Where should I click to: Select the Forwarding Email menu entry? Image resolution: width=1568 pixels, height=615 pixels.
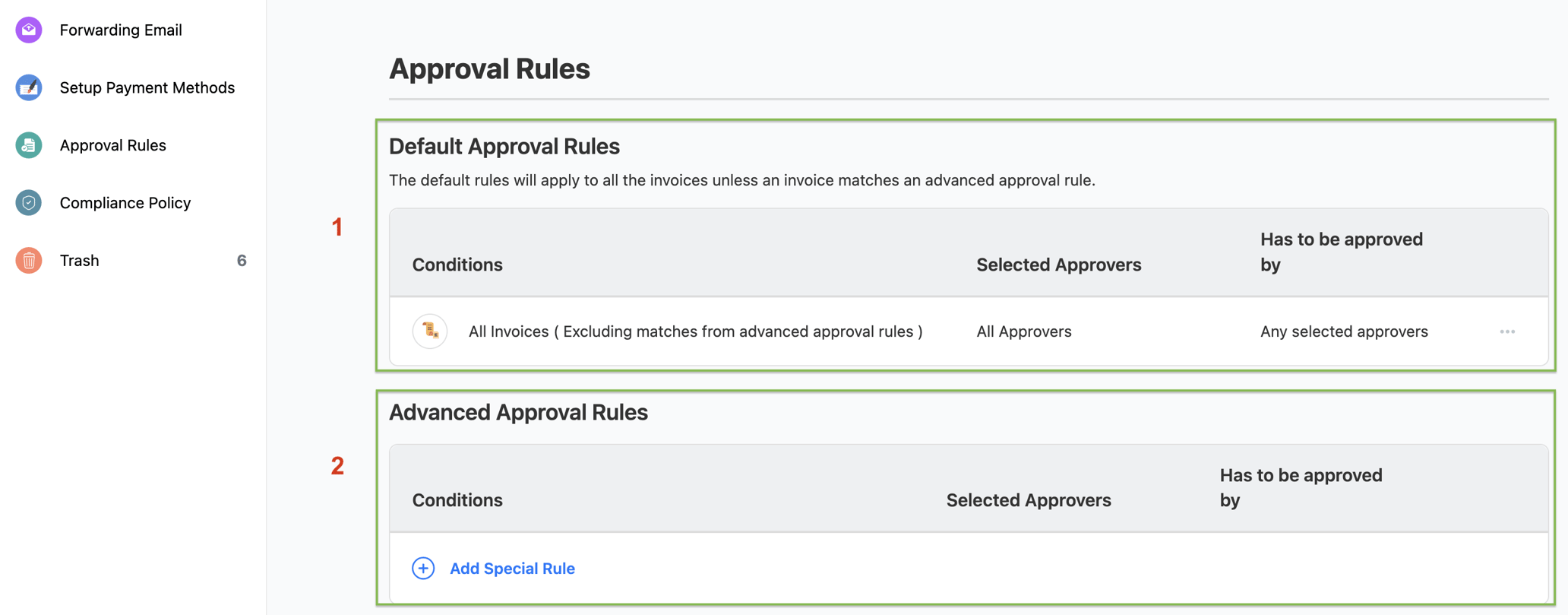pyautogui.click(x=120, y=30)
